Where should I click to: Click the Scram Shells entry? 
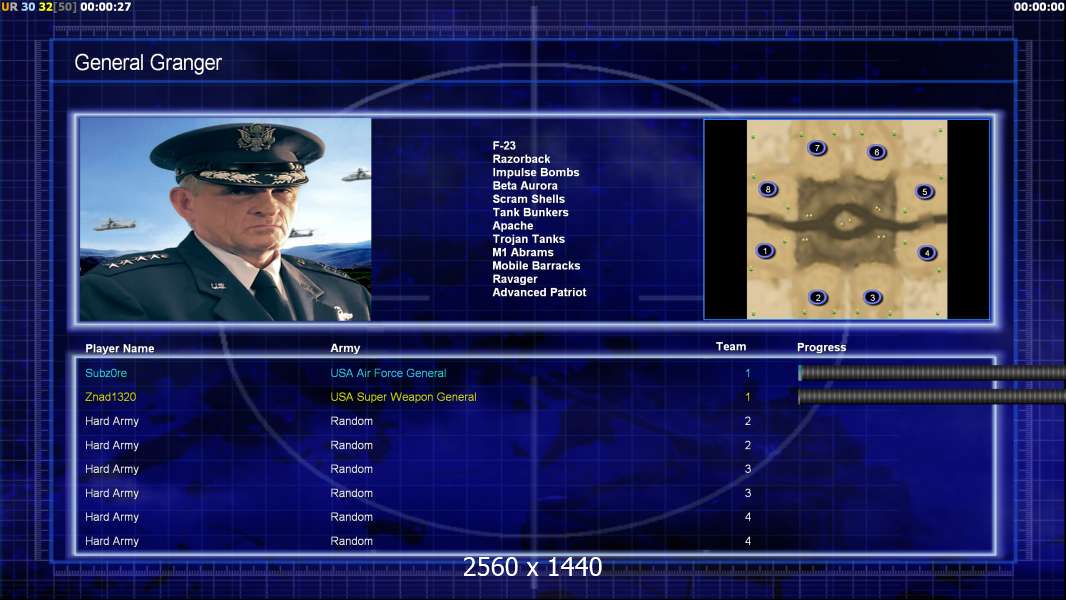(528, 199)
